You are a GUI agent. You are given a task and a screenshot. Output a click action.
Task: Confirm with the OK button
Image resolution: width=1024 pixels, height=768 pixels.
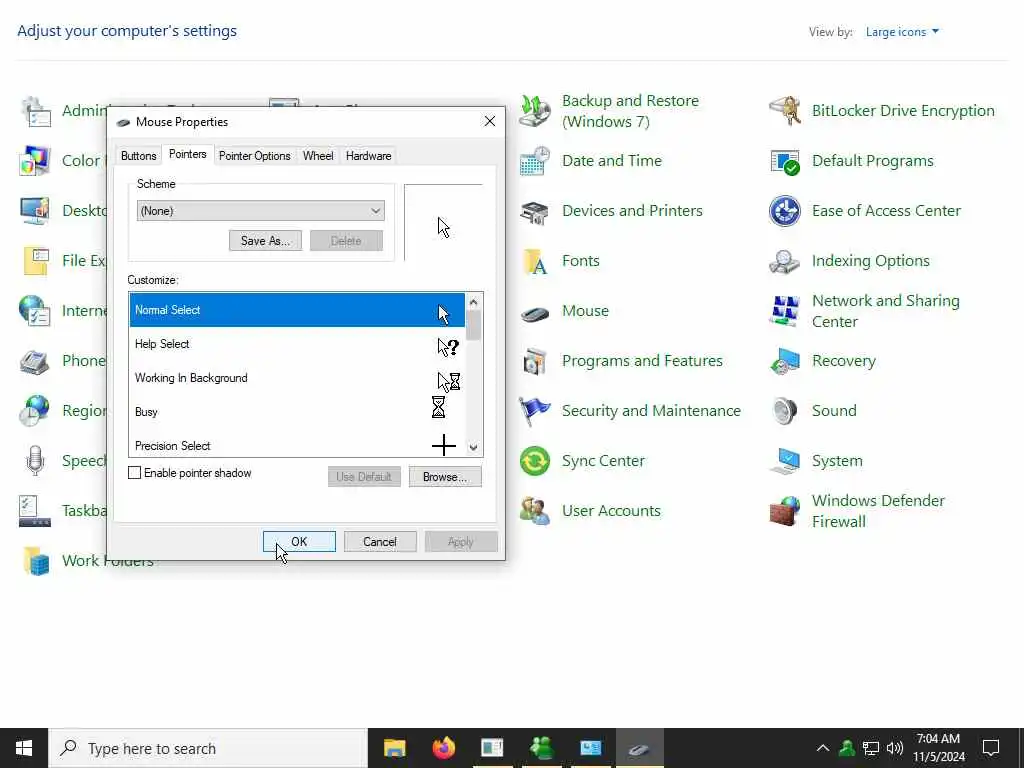coord(299,542)
